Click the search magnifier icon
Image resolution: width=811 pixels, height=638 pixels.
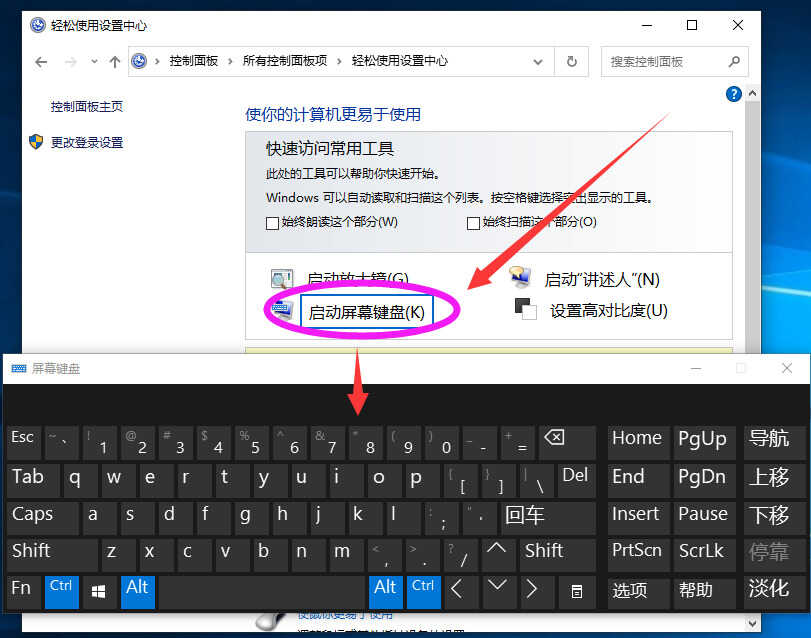tap(734, 62)
